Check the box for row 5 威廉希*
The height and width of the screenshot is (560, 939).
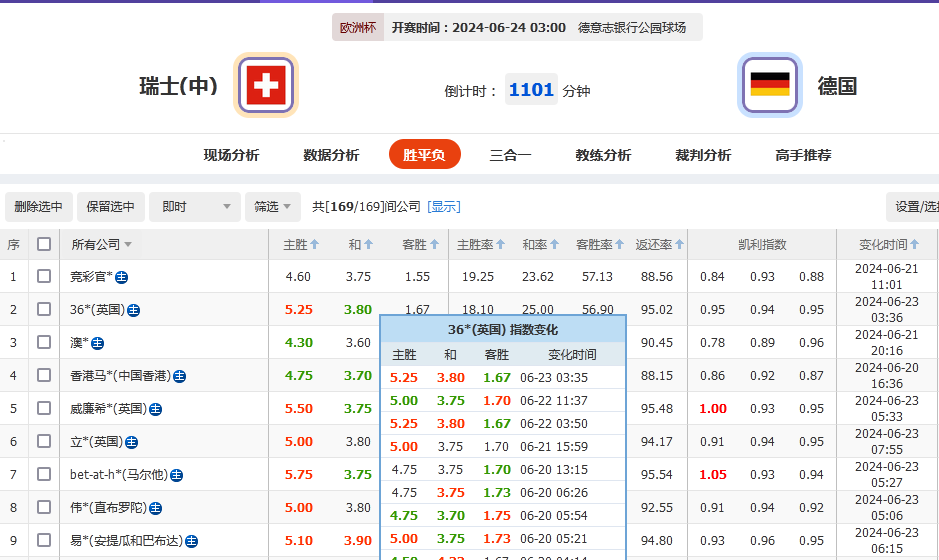tap(44, 409)
